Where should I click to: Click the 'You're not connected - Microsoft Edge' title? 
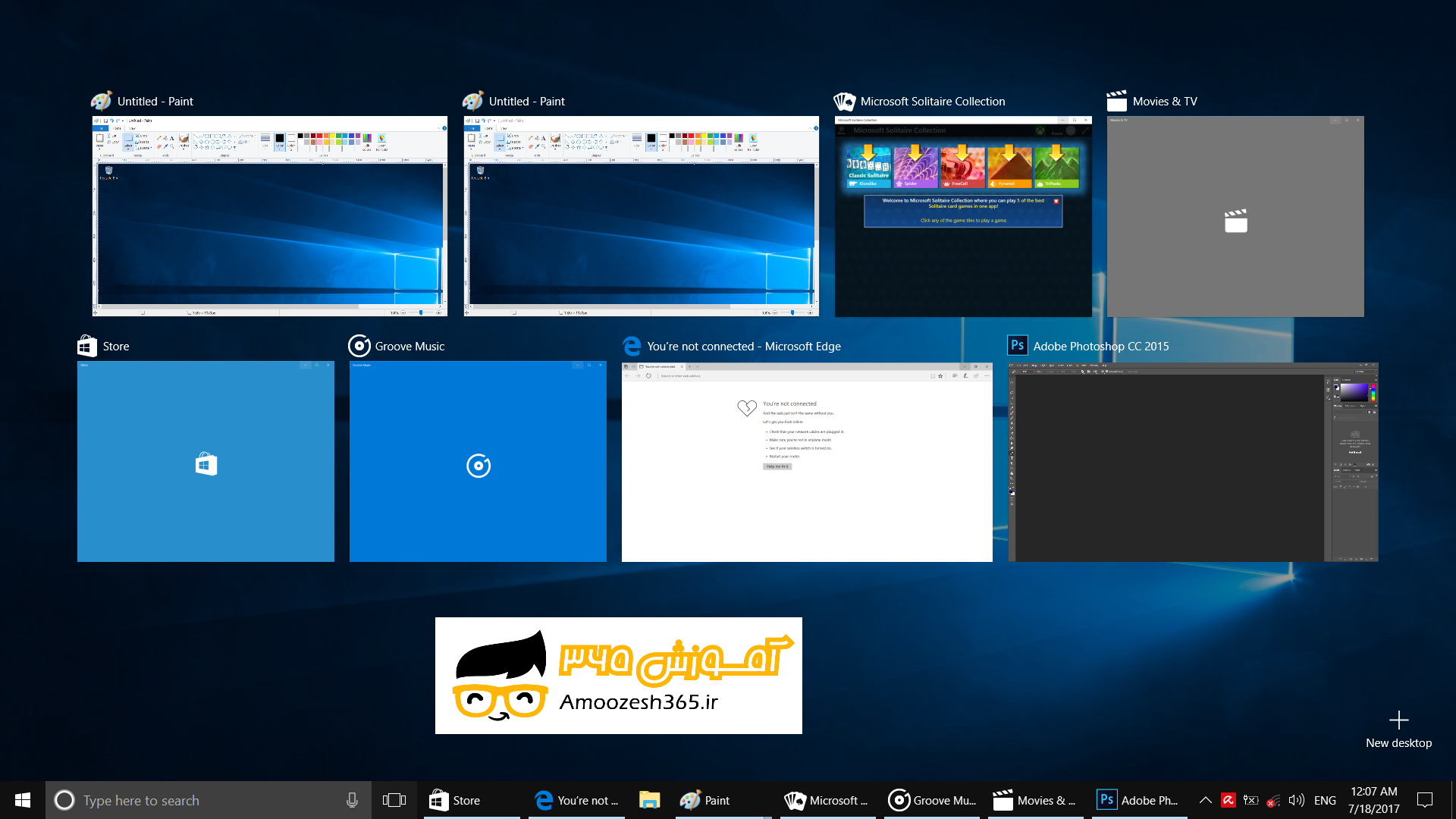[744, 346]
